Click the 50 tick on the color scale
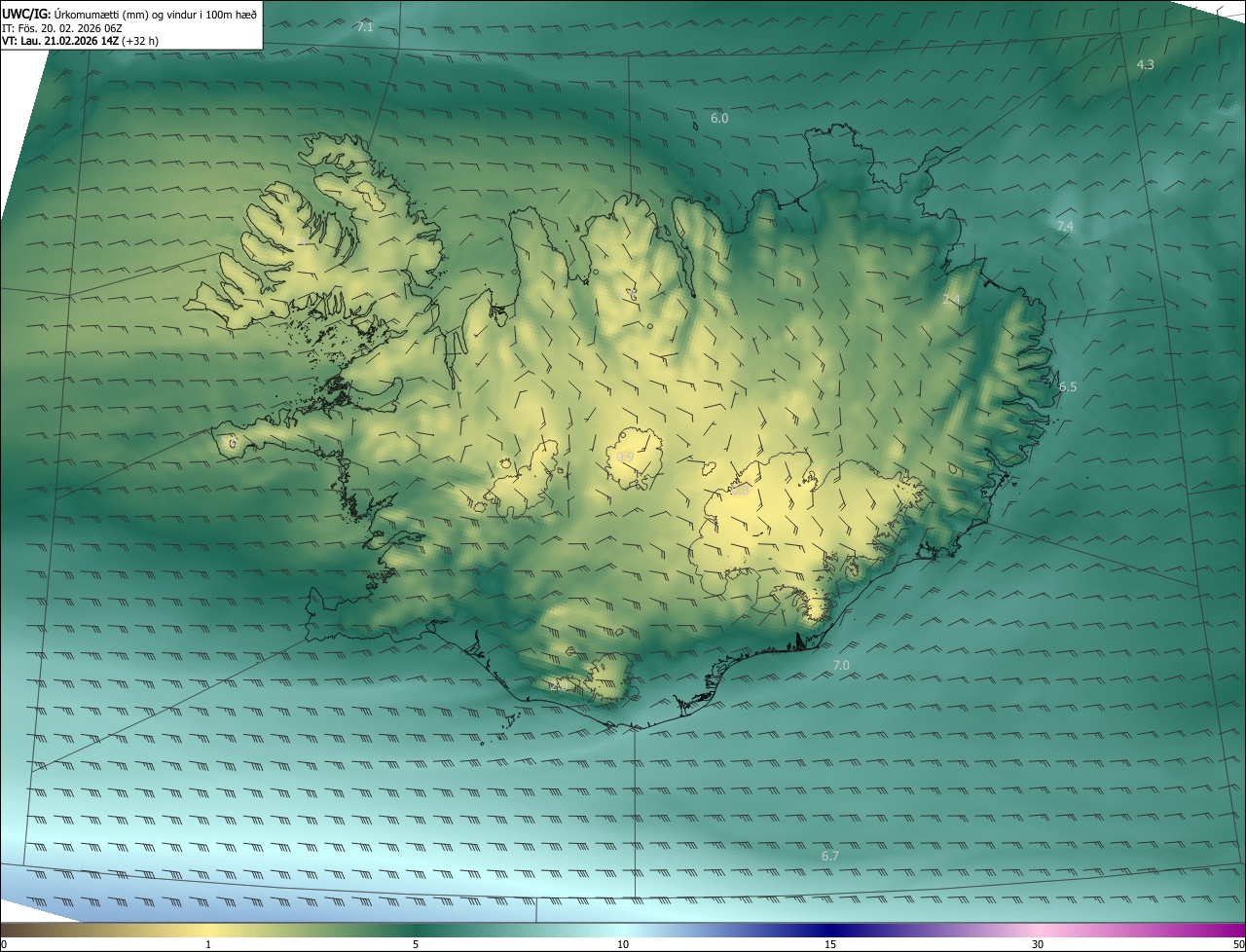The height and width of the screenshot is (952, 1246). click(1238, 944)
